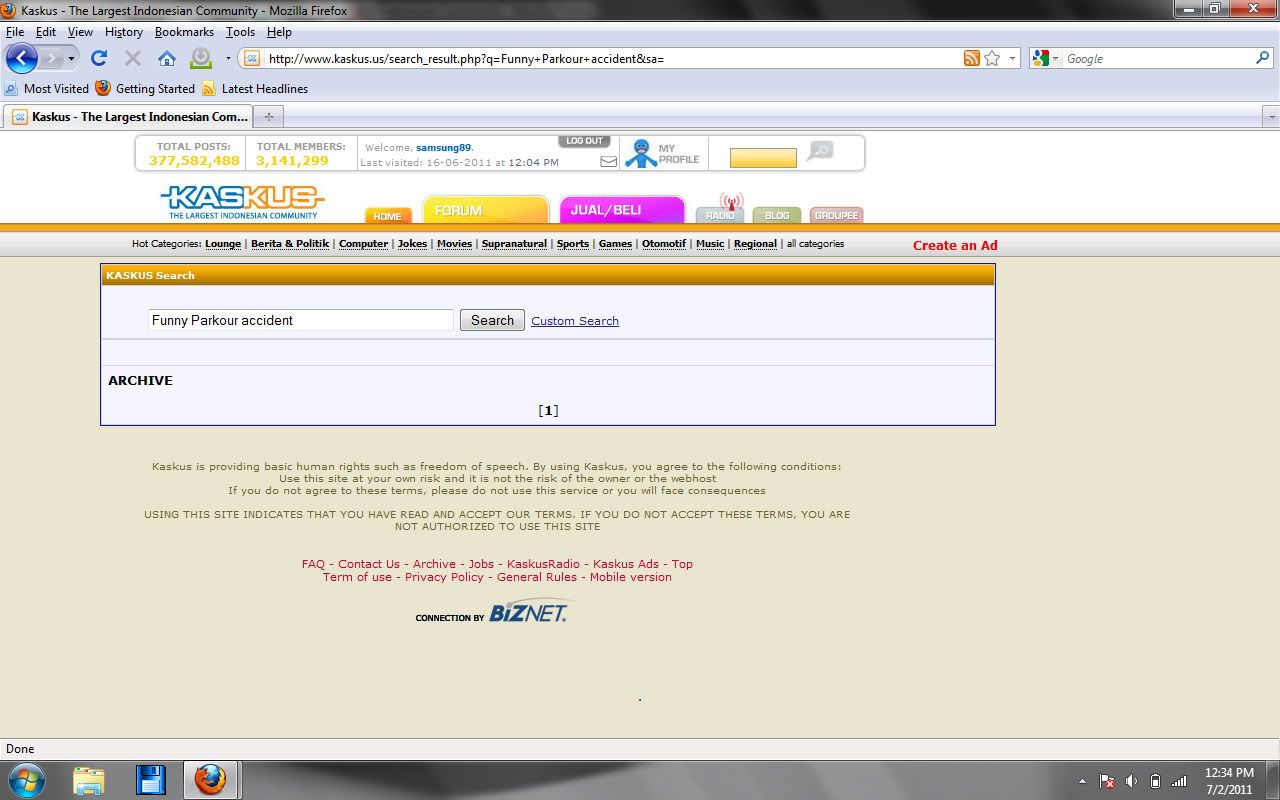Click the Funny Parkour accident search field
Viewport: 1280px width, 800px height.
click(301, 320)
